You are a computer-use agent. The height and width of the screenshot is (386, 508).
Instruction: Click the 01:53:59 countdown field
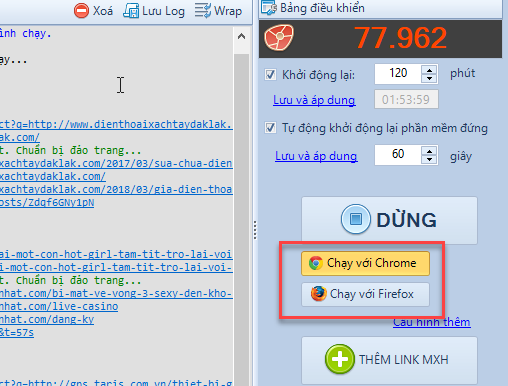406,99
